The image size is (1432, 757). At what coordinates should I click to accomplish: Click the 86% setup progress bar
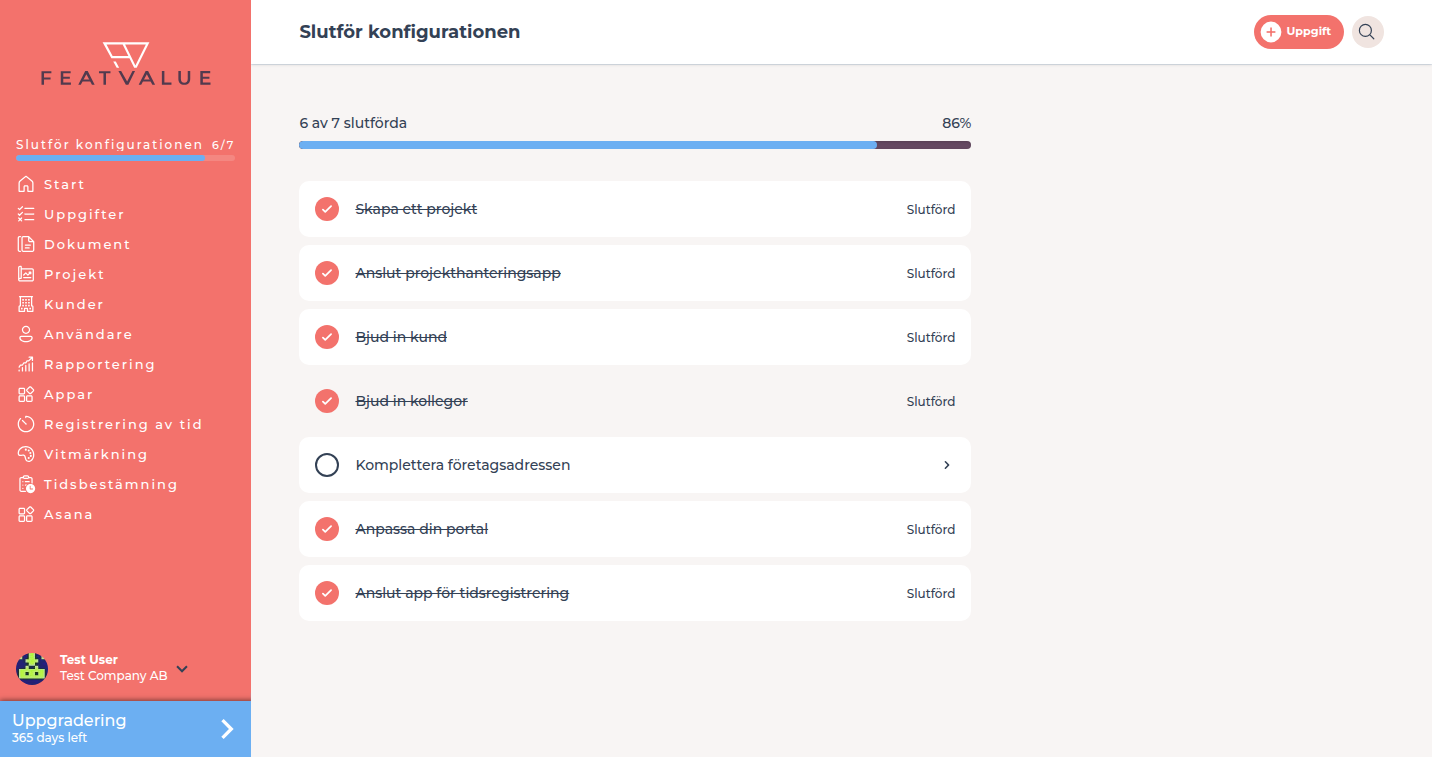tap(635, 145)
